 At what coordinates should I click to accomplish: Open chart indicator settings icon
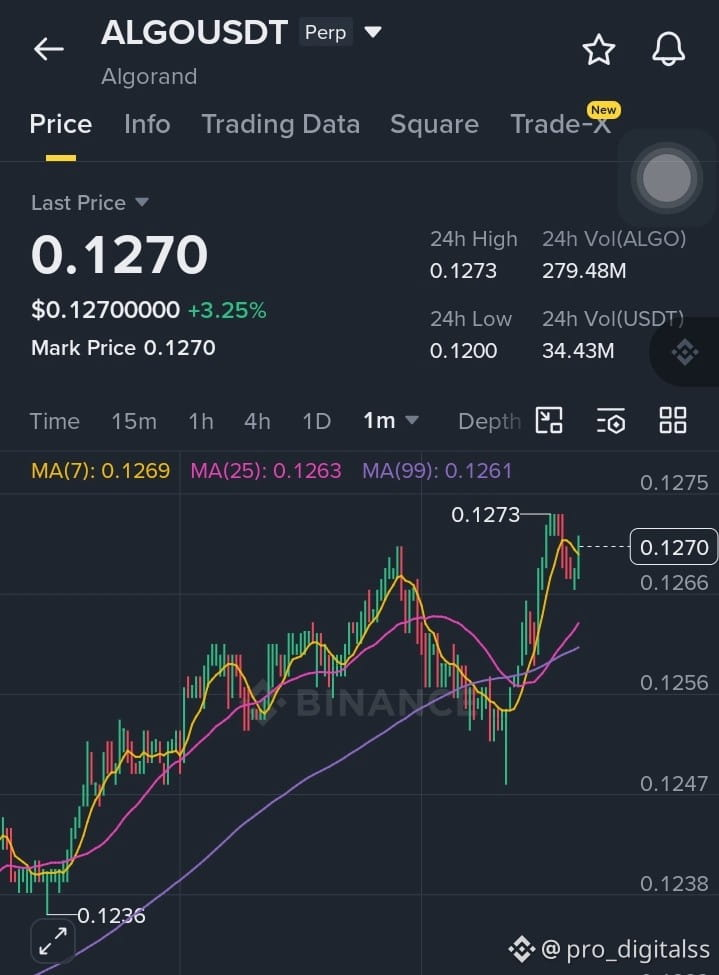tap(611, 421)
